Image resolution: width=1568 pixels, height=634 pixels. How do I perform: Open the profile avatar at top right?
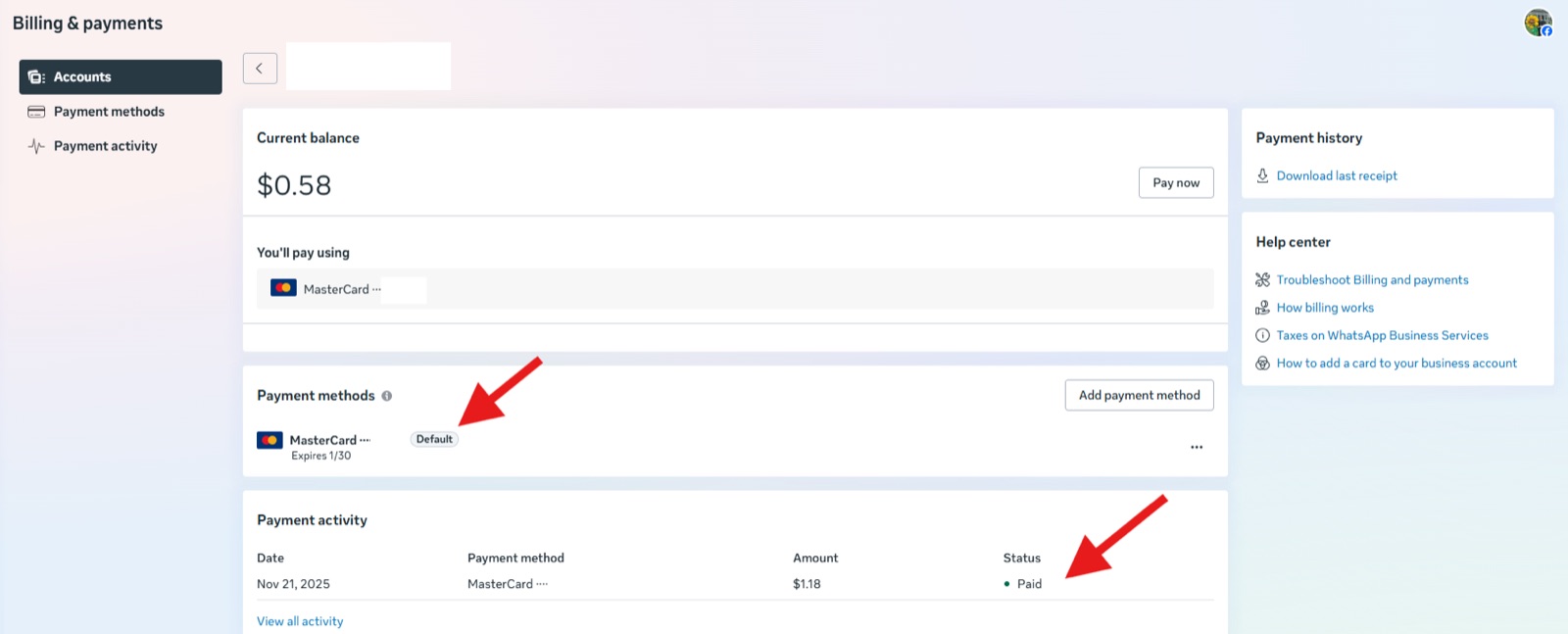click(1538, 23)
